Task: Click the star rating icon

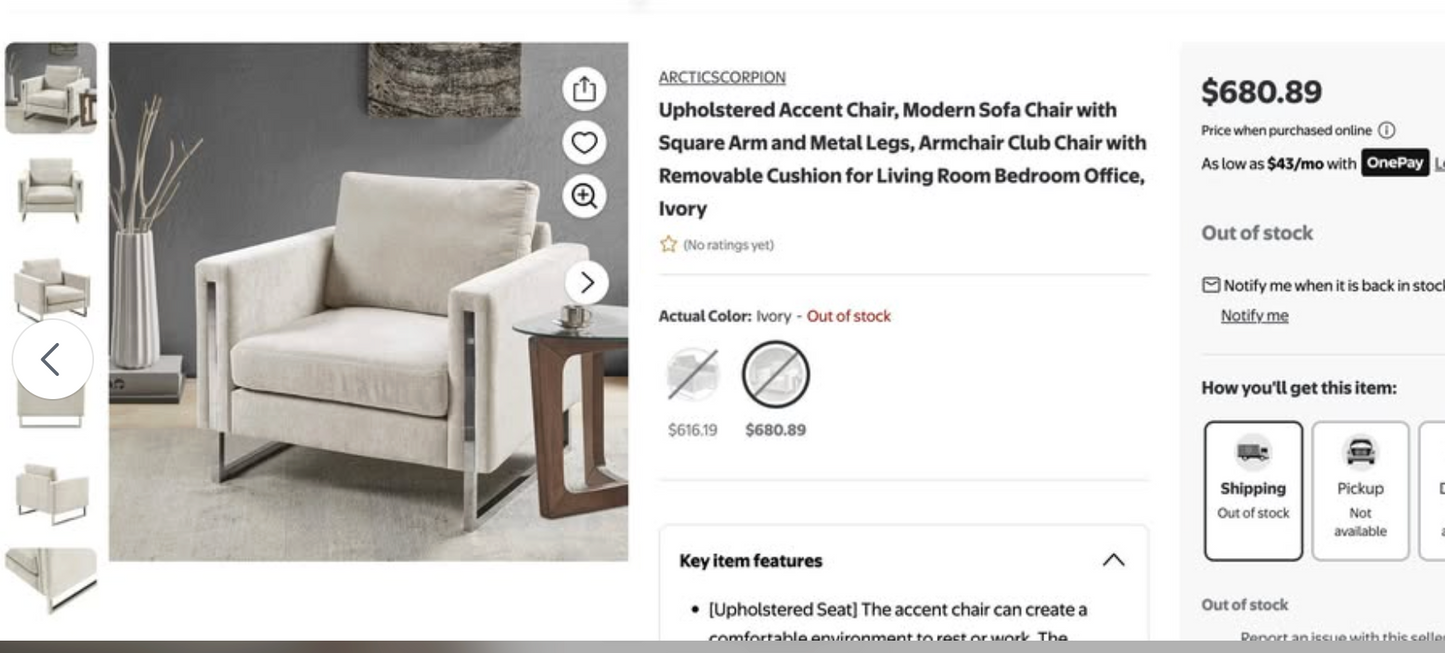Action: tap(668, 244)
